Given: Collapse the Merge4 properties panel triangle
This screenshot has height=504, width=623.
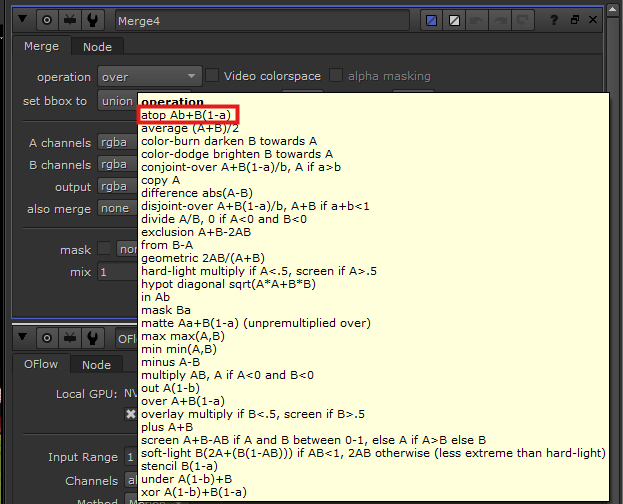Looking at the screenshot, I should pos(23,19).
